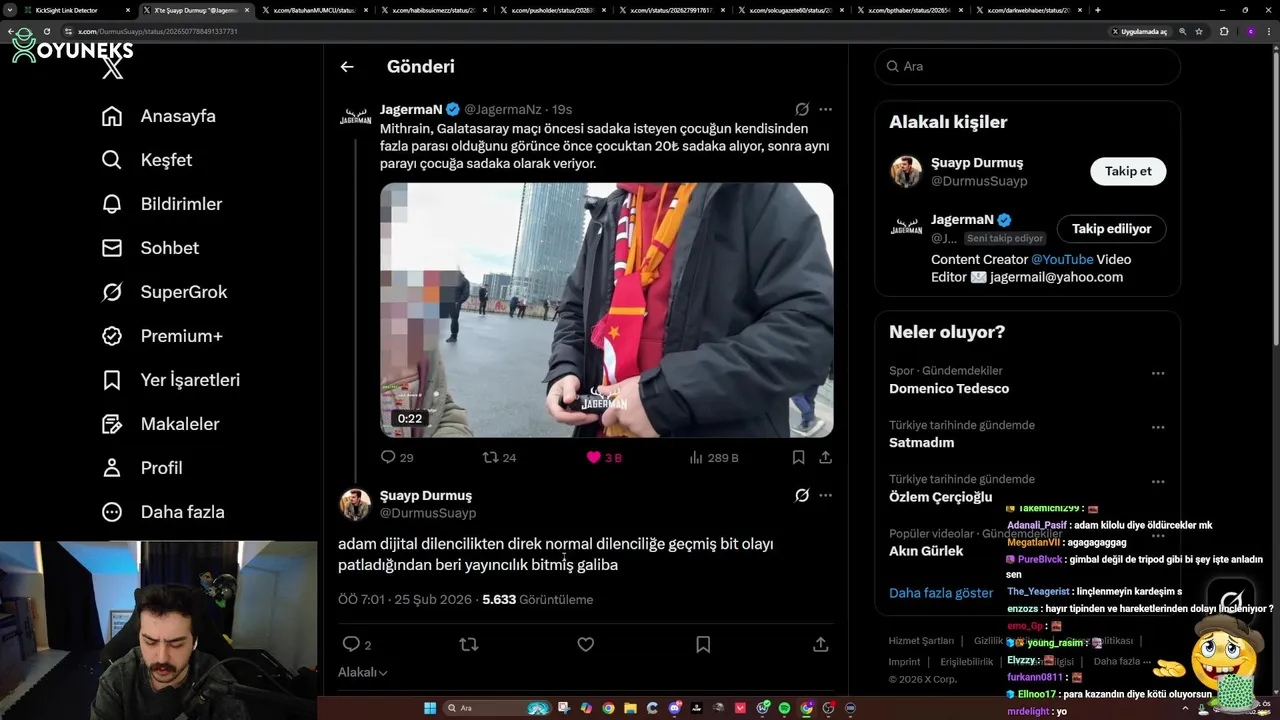Screen dimensions: 1280x720
Task: Open Keşfet in the sidebar
Action: click(x=147, y=160)
